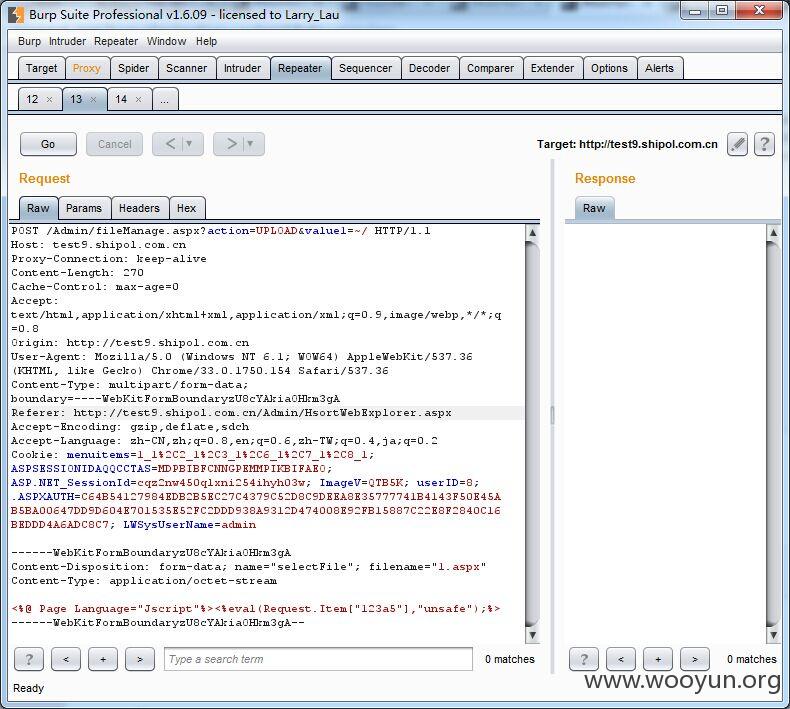Screen dimensions: 790x709
Task: Close Repeater tab 14
Action: (x=139, y=100)
